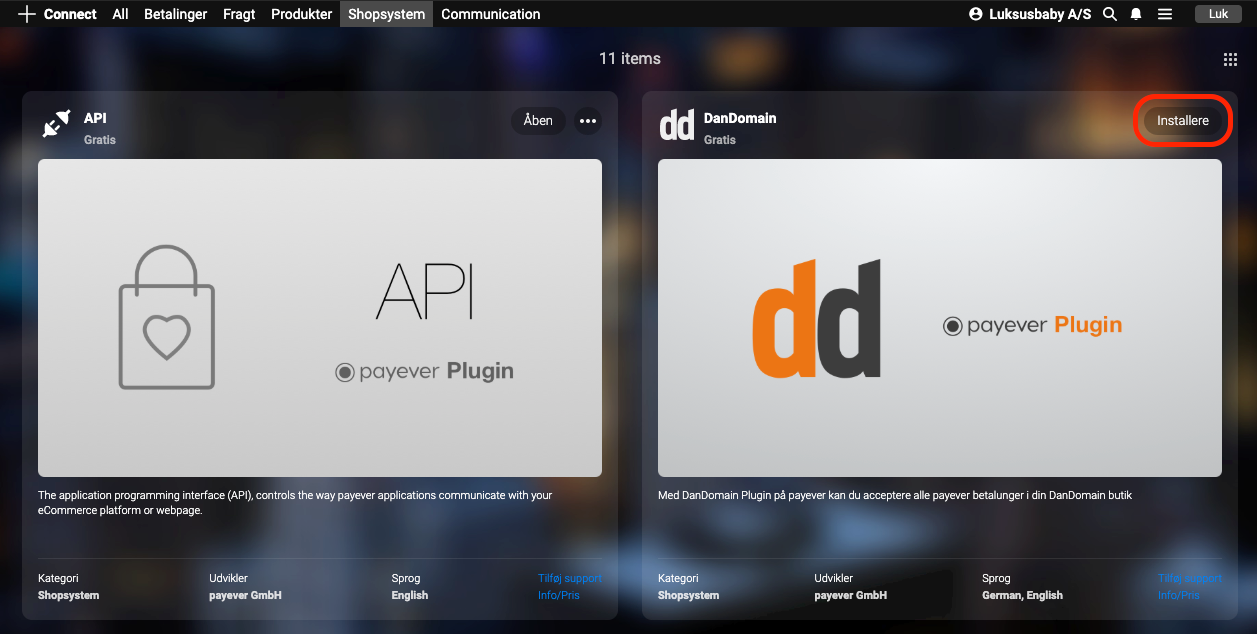This screenshot has height=634, width=1257.
Task: Open the hamburger menu icon
Action: tap(1165, 14)
